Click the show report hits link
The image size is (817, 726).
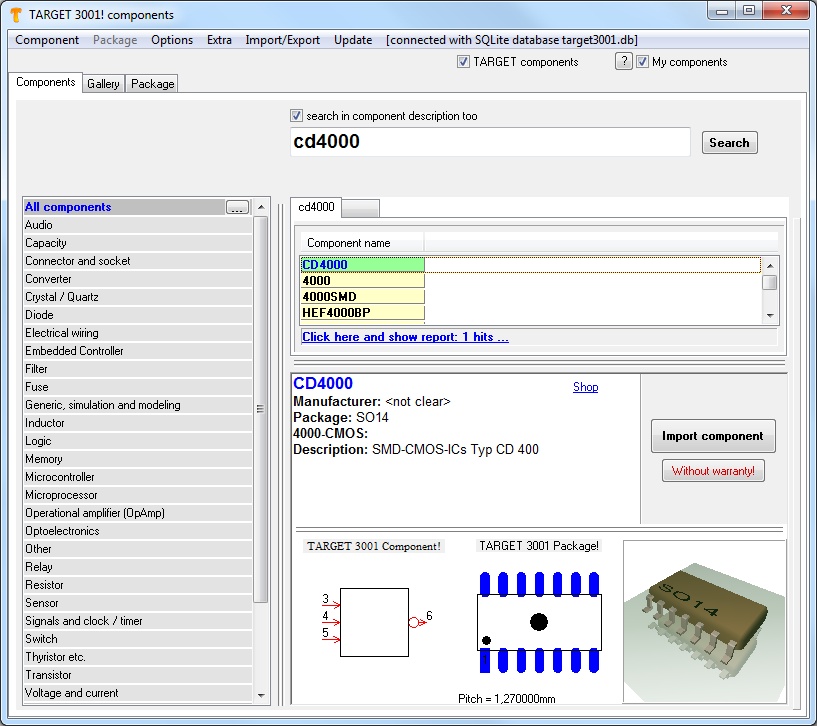click(x=405, y=337)
